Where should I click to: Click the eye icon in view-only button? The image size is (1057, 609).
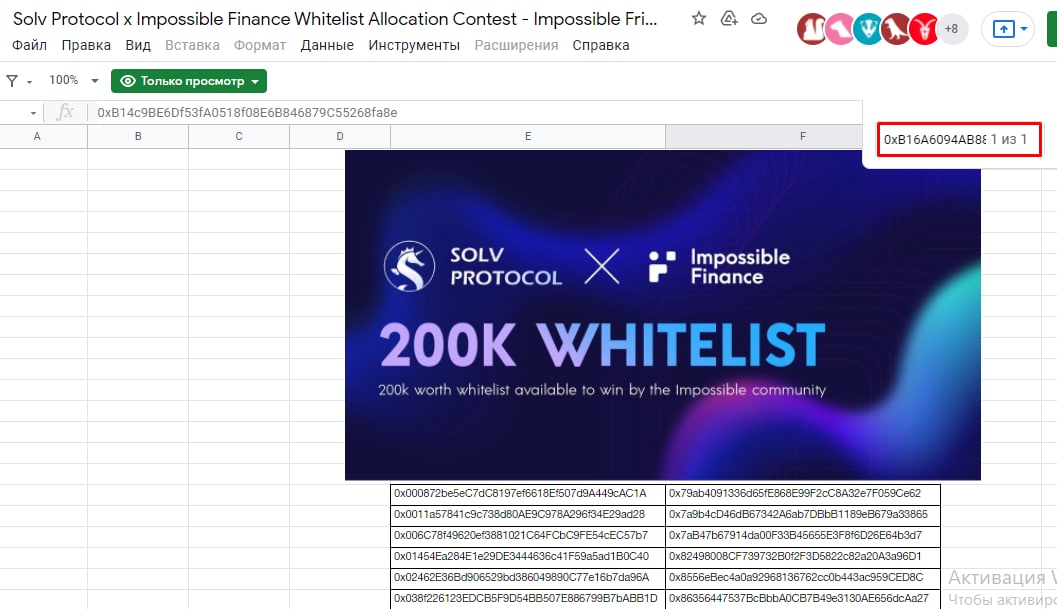[x=127, y=81]
